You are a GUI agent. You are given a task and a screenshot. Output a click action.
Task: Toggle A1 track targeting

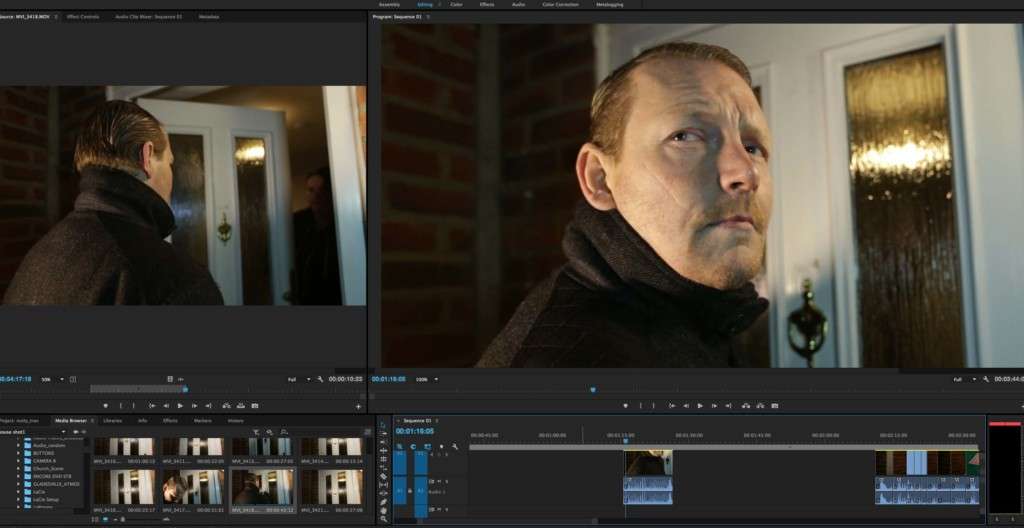tap(421, 491)
